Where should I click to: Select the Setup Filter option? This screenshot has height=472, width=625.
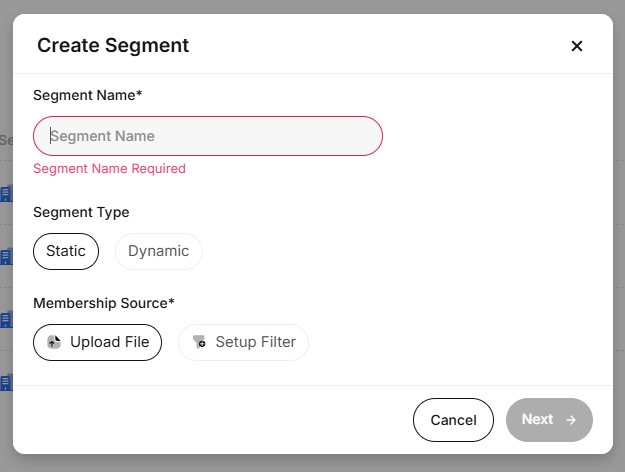[x=243, y=342]
